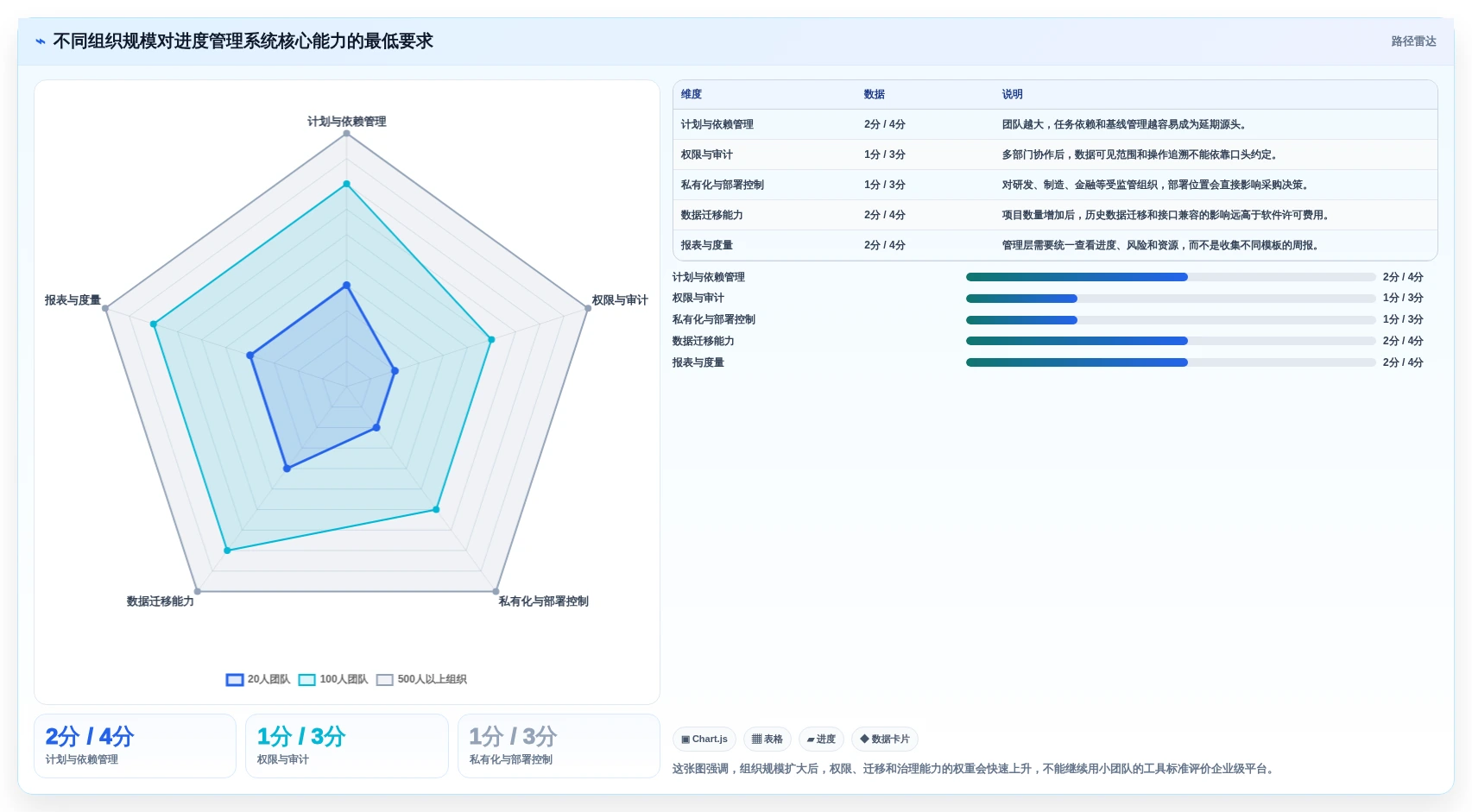Screen dimensions: 1472x812
Task: Click the summary sentence starting 这张图强调
Action: point(974,769)
